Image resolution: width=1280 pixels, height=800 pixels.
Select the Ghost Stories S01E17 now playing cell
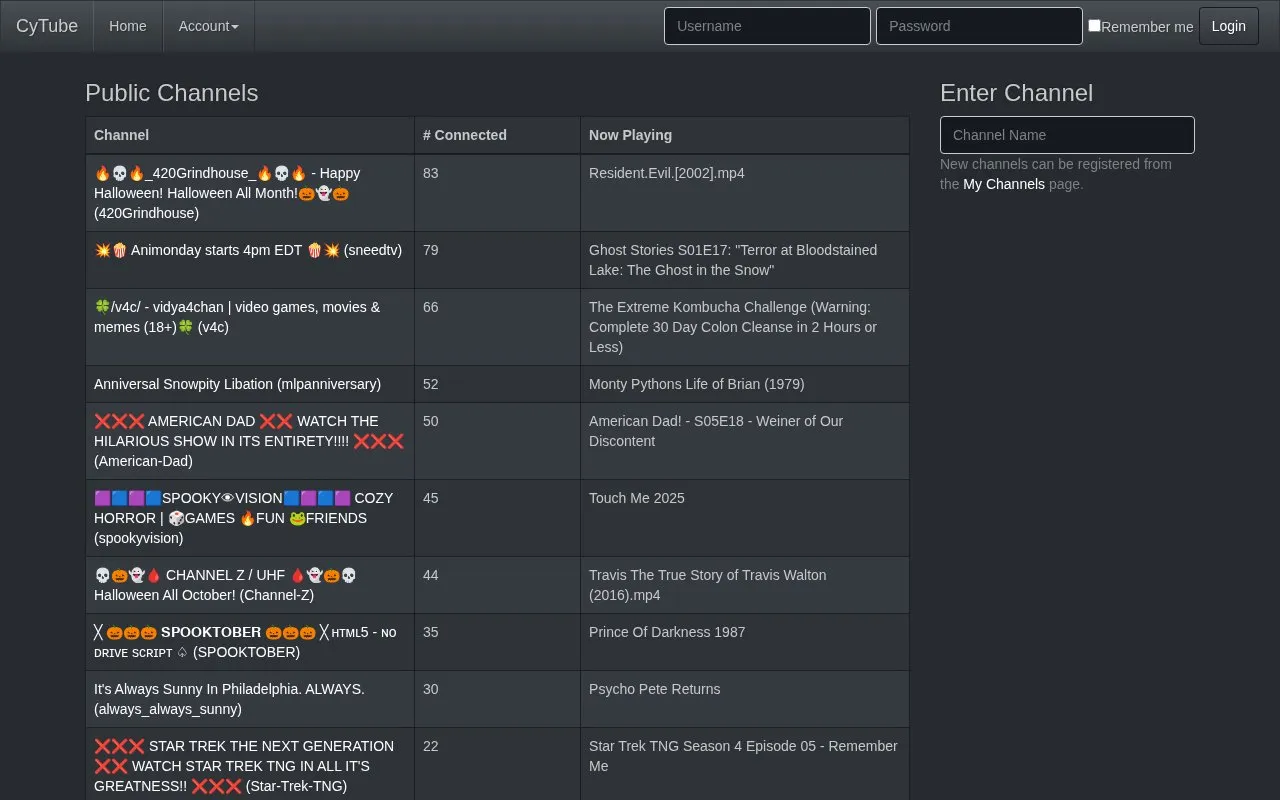pyautogui.click(x=745, y=260)
